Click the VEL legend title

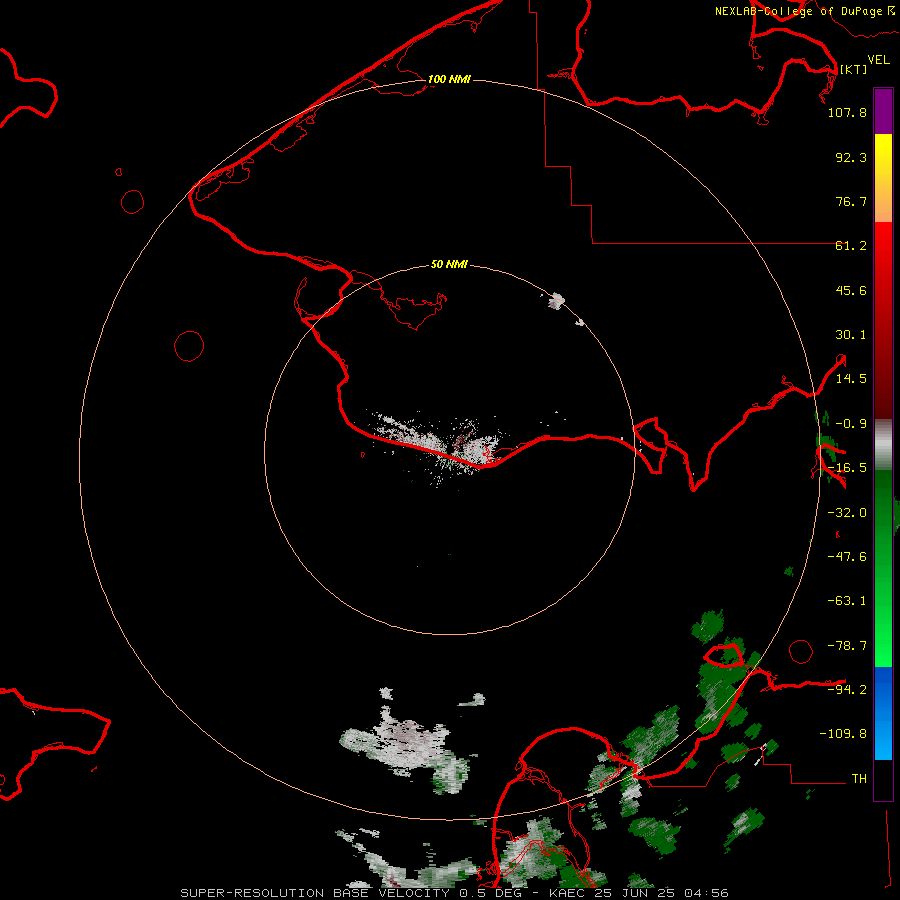[878, 59]
